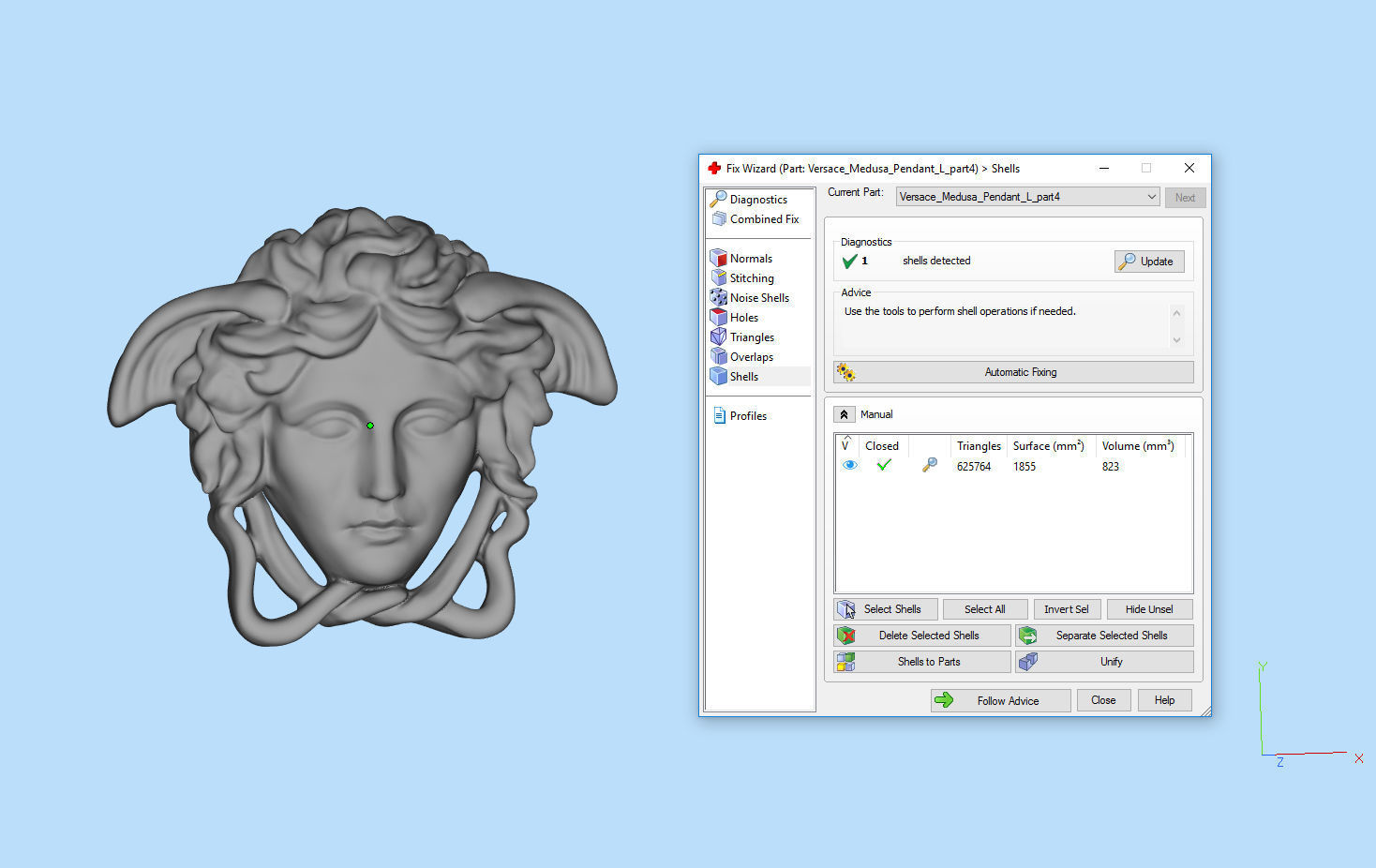The width and height of the screenshot is (1376, 868).
Task: Click the Closed column header
Action: [x=883, y=446]
